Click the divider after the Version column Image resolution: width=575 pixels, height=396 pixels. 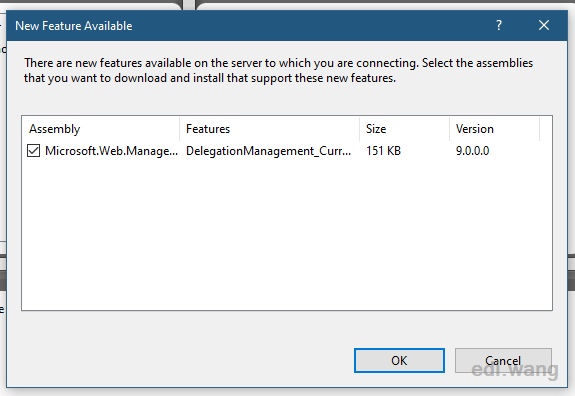539,129
